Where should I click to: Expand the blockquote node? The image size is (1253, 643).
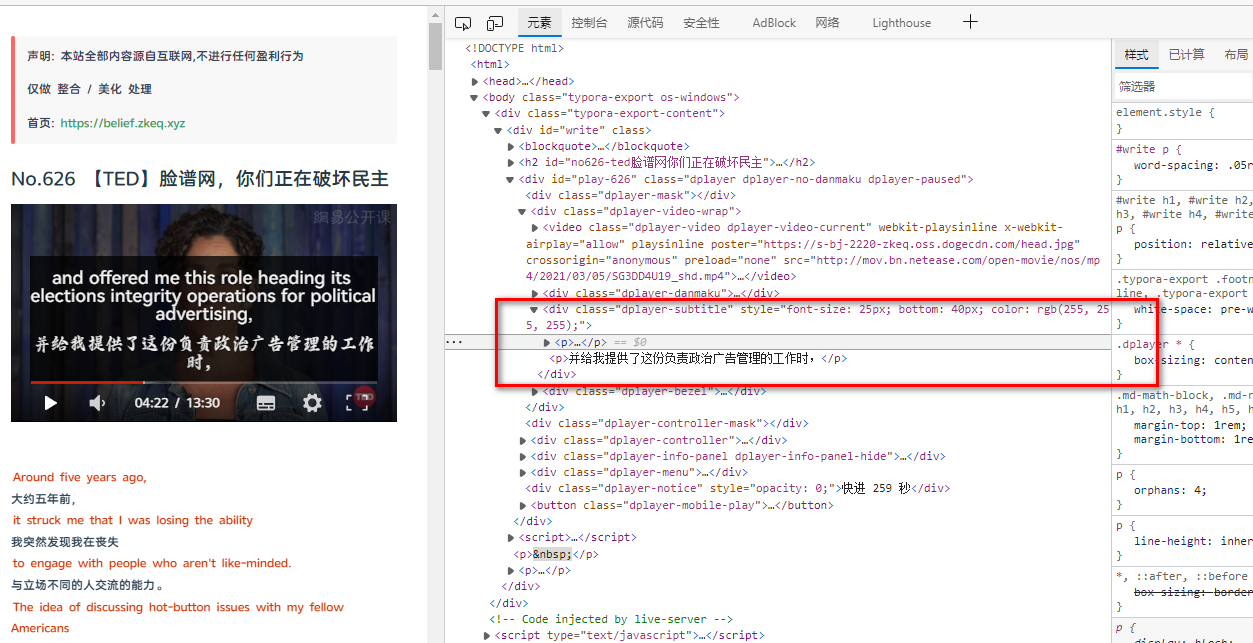point(512,146)
